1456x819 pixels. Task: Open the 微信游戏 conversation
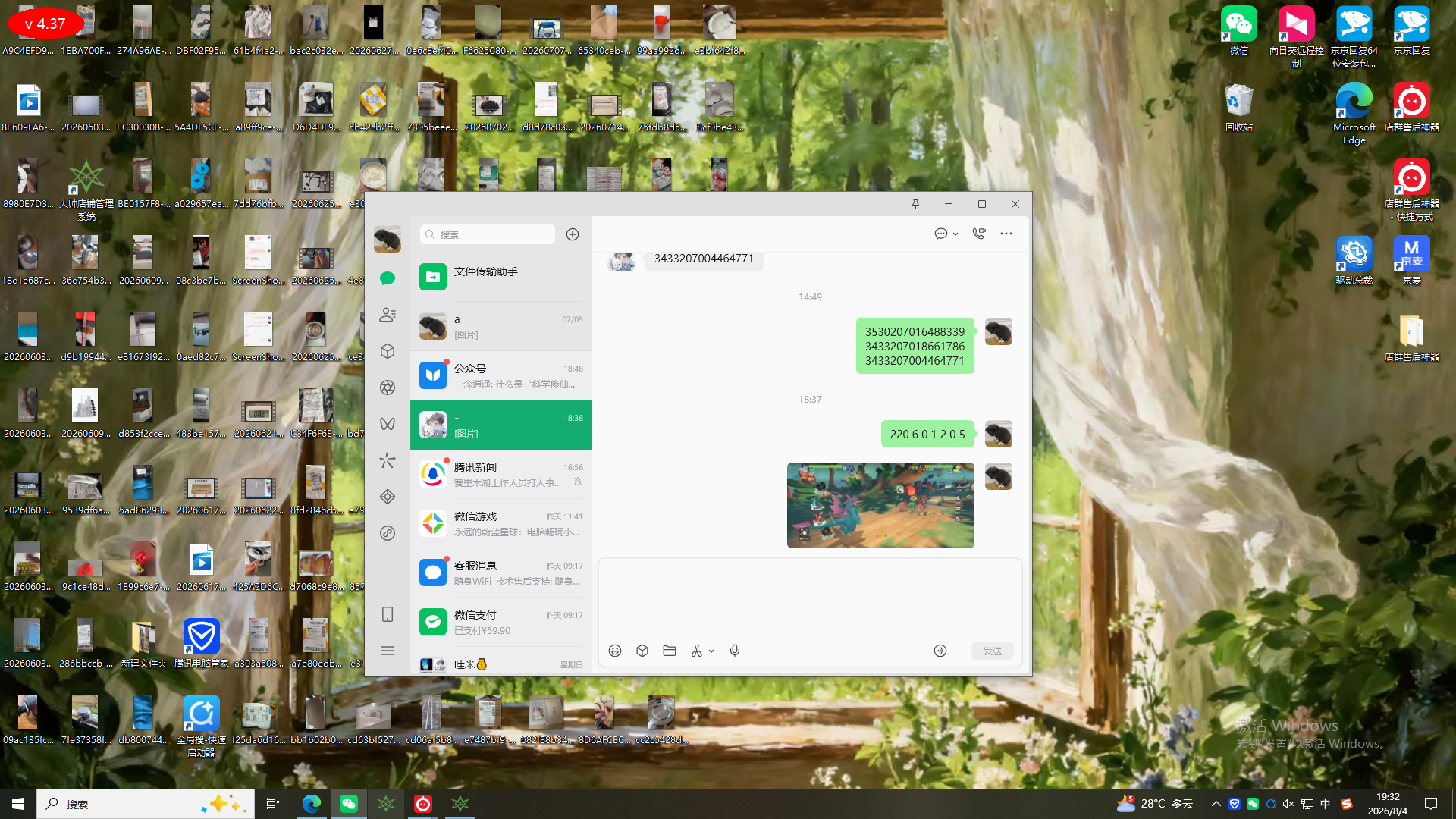(501, 523)
